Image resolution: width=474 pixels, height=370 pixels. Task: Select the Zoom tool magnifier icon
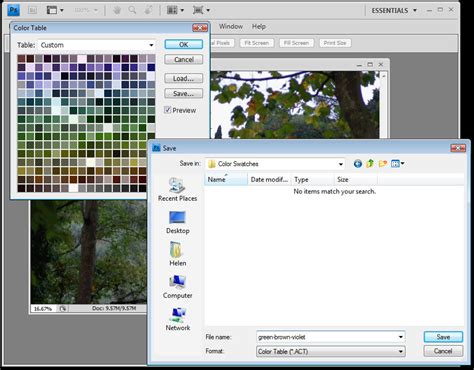point(132,10)
